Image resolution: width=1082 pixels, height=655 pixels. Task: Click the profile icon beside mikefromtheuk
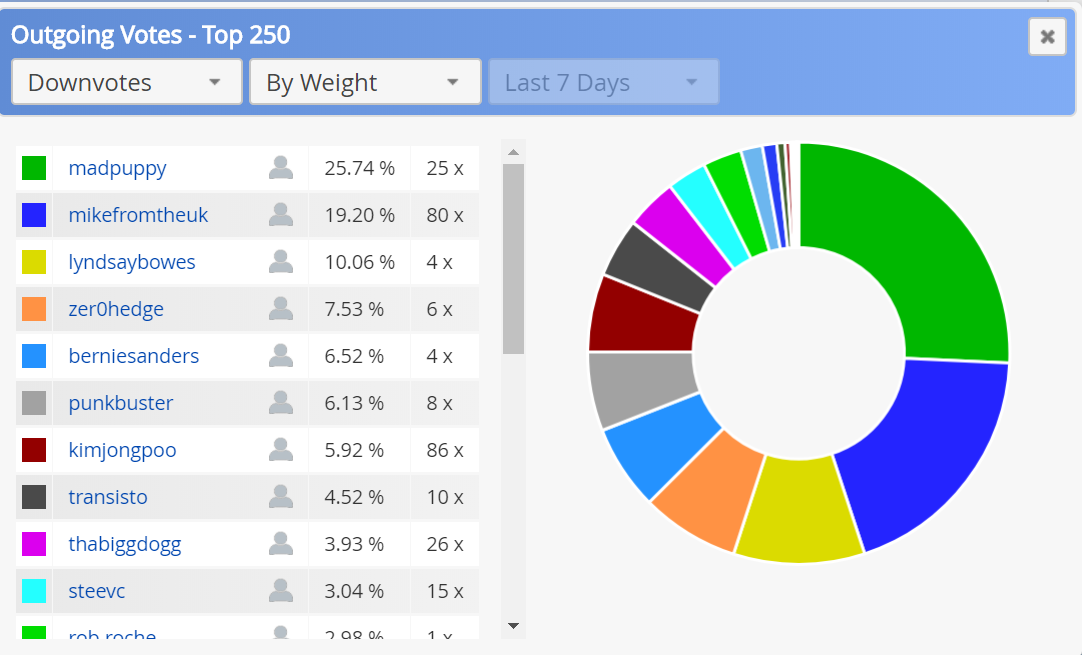point(281,215)
